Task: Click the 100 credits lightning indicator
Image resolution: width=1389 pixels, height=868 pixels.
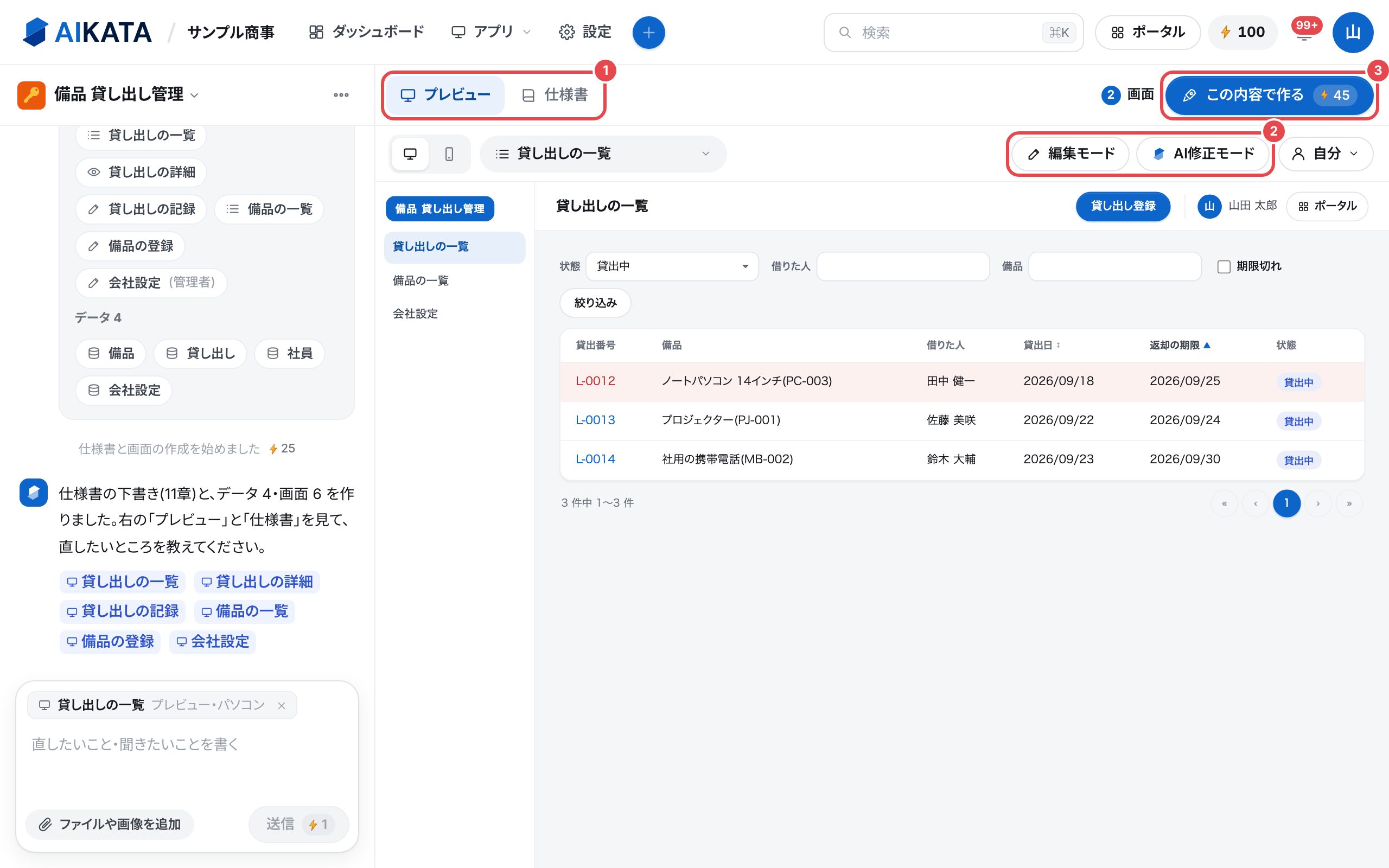Action: coord(1243,32)
